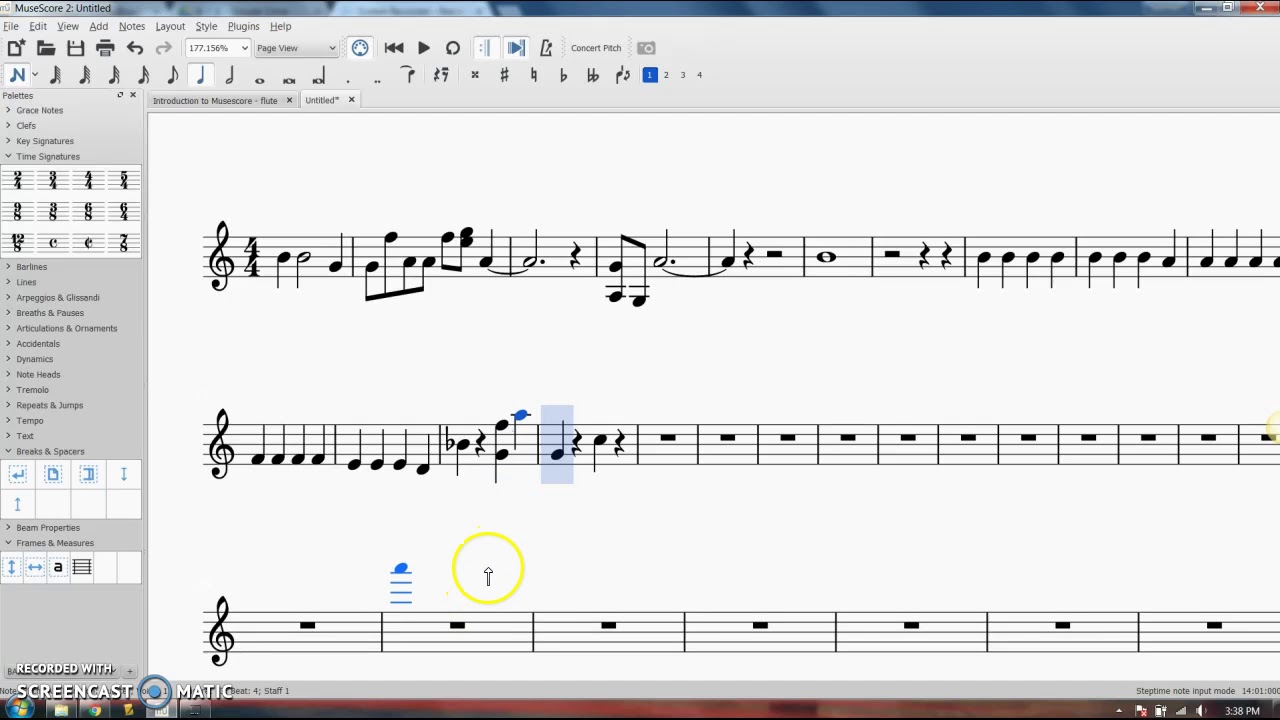The height and width of the screenshot is (720, 1280).
Task: Switch to Introduction to Musescore - flute tab
Action: pos(215,101)
